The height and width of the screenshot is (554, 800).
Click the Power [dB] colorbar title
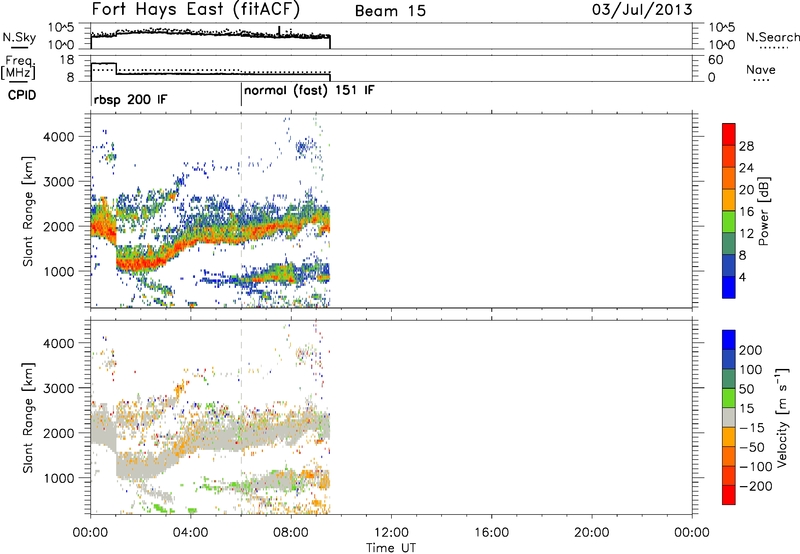coord(763,211)
